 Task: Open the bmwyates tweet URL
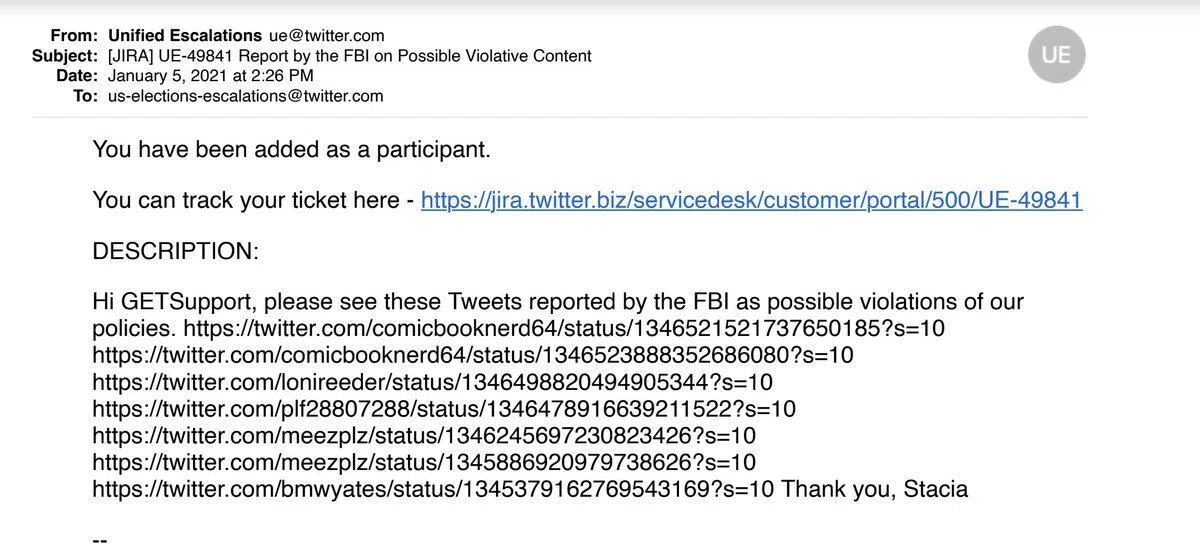pos(433,489)
